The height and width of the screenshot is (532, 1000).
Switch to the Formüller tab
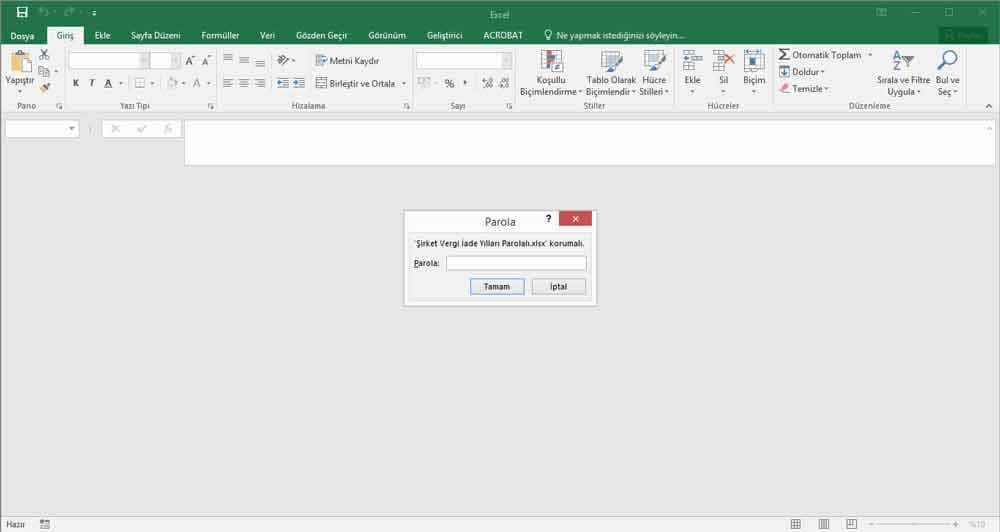[220, 35]
